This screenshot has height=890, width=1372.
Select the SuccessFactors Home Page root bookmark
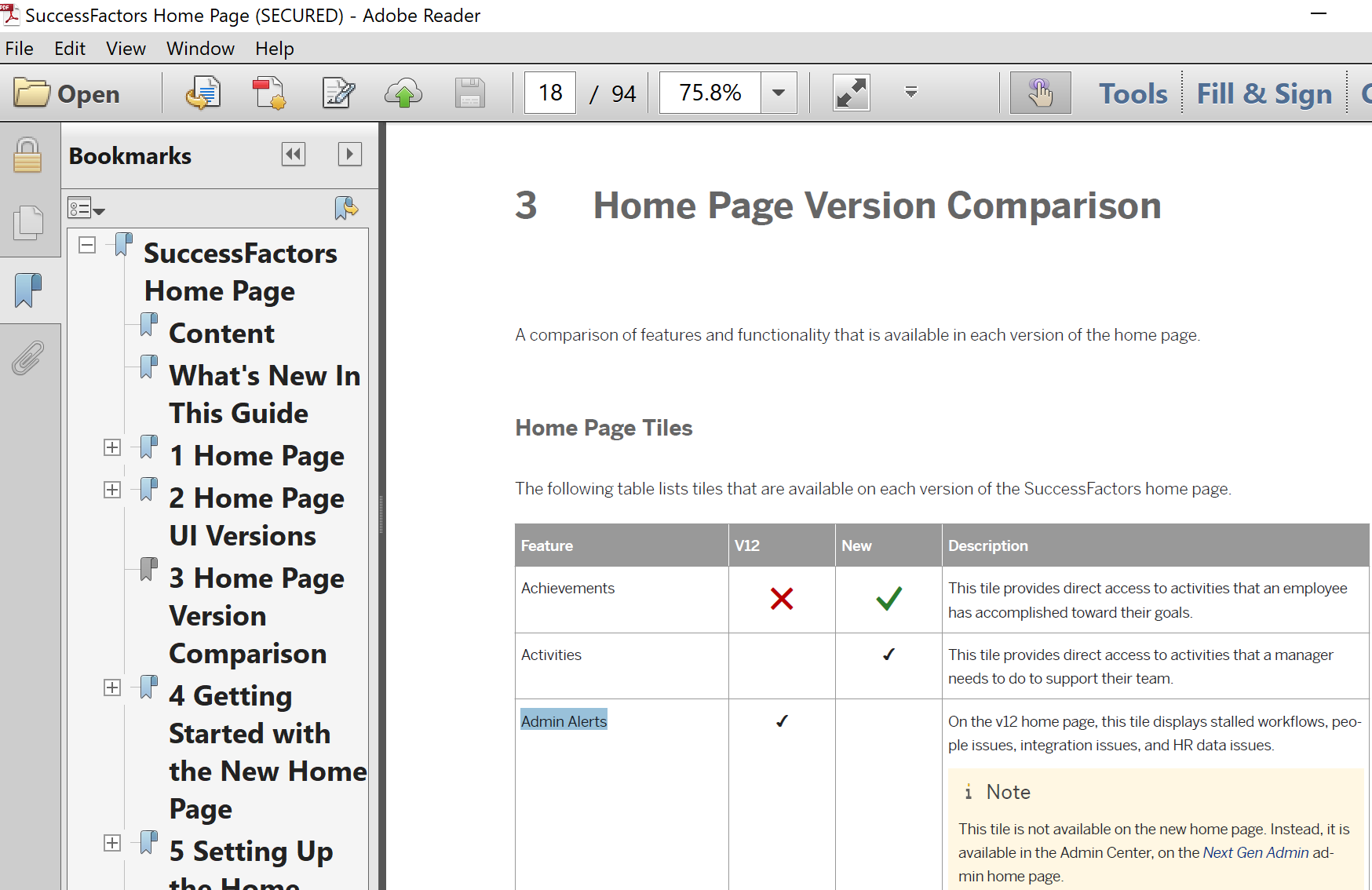240,272
